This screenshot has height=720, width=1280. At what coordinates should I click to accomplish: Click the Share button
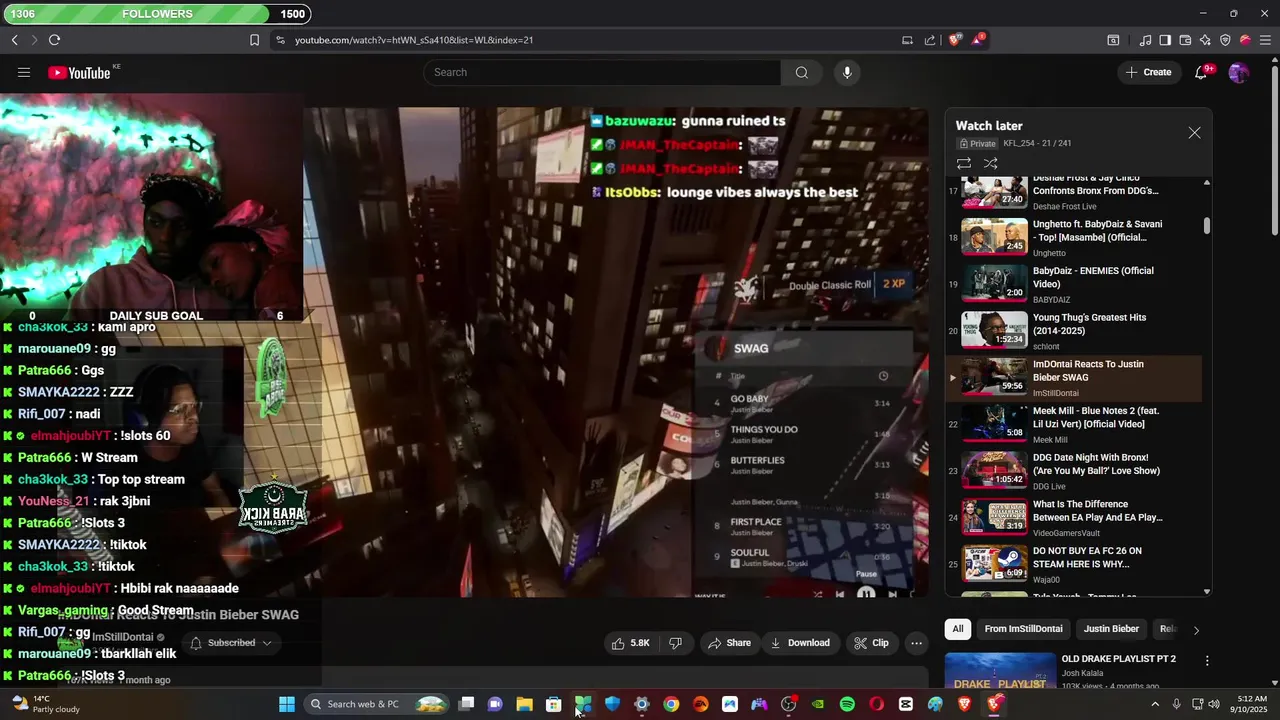[x=729, y=643]
